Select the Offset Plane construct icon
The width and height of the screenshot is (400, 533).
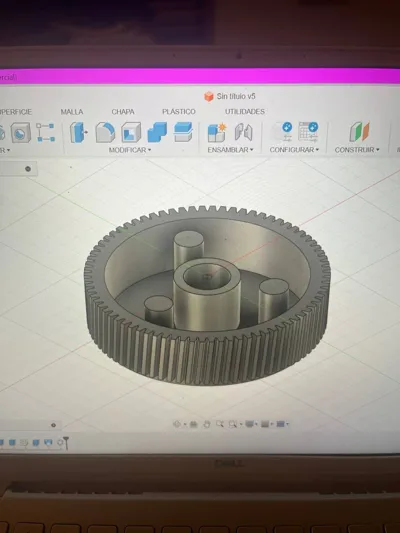click(359, 132)
